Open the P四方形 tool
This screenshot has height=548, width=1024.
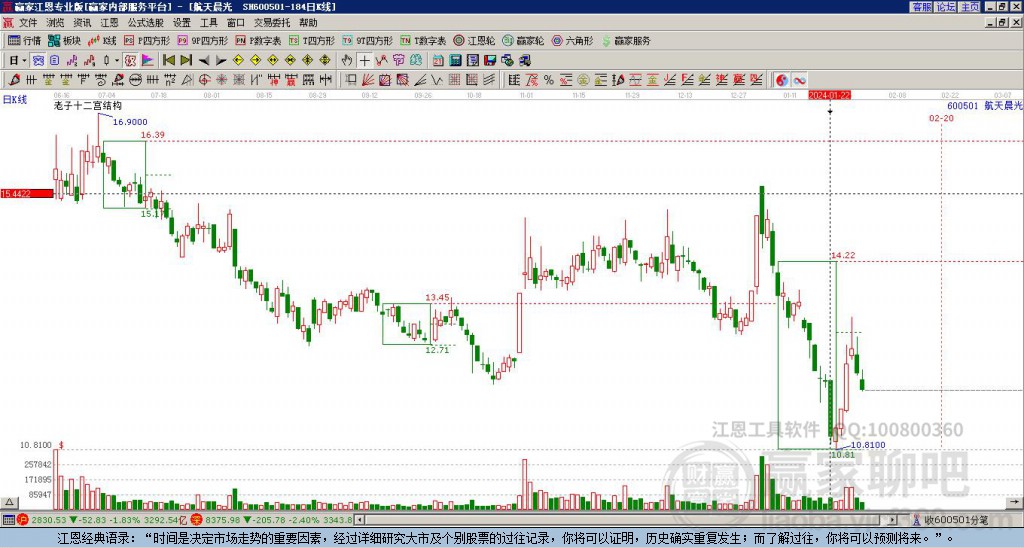tap(147, 40)
